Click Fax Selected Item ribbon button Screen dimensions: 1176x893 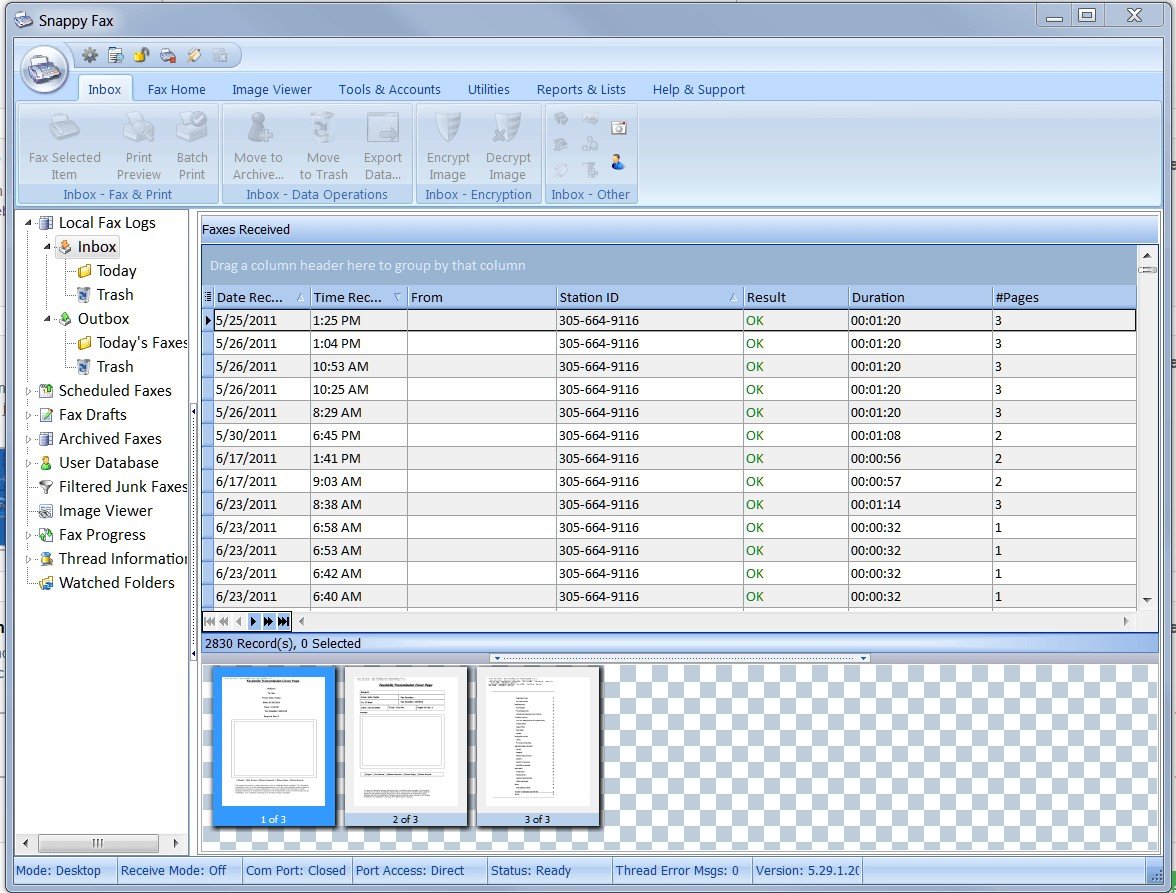pyautogui.click(x=64, y=145)
